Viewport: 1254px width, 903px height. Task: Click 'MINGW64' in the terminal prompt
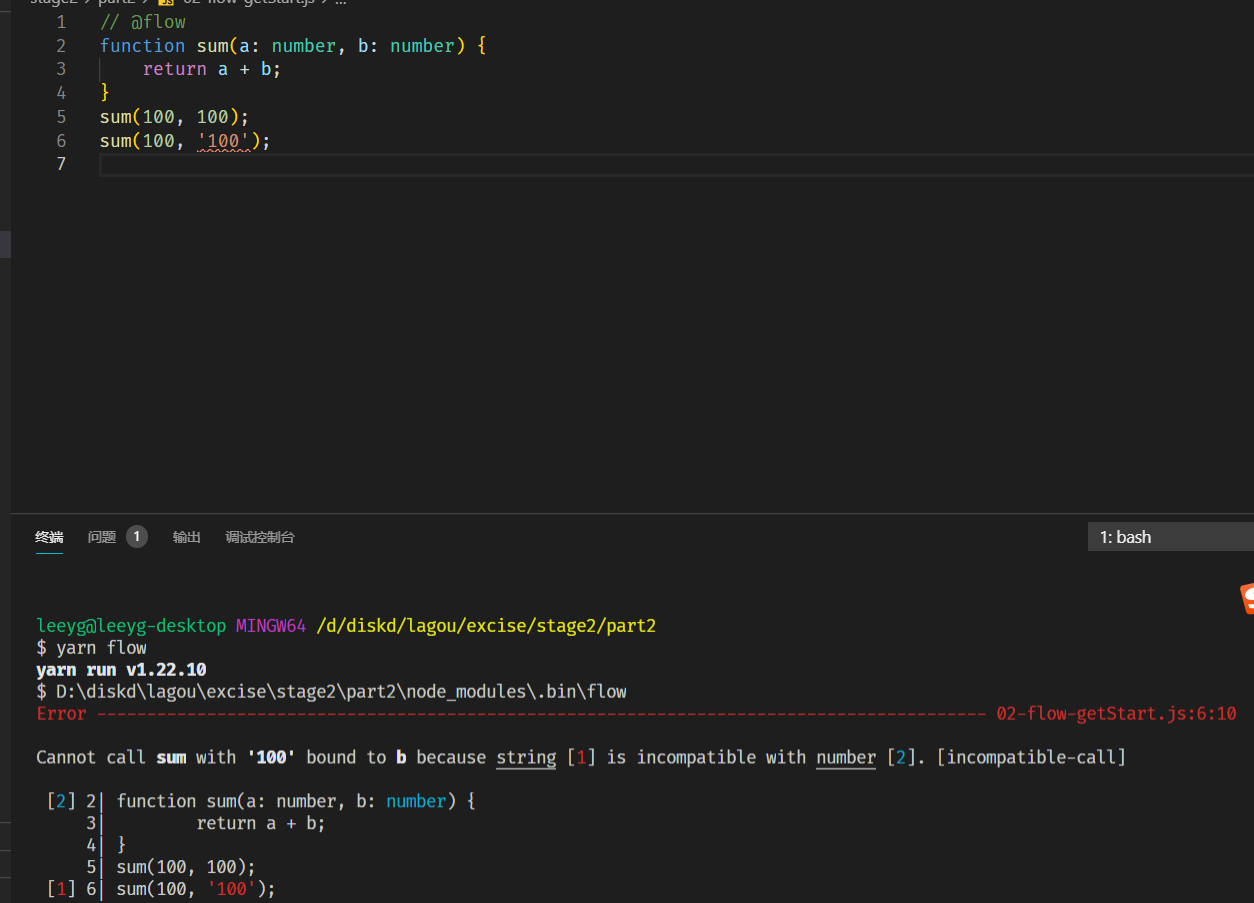coord(271,626)
